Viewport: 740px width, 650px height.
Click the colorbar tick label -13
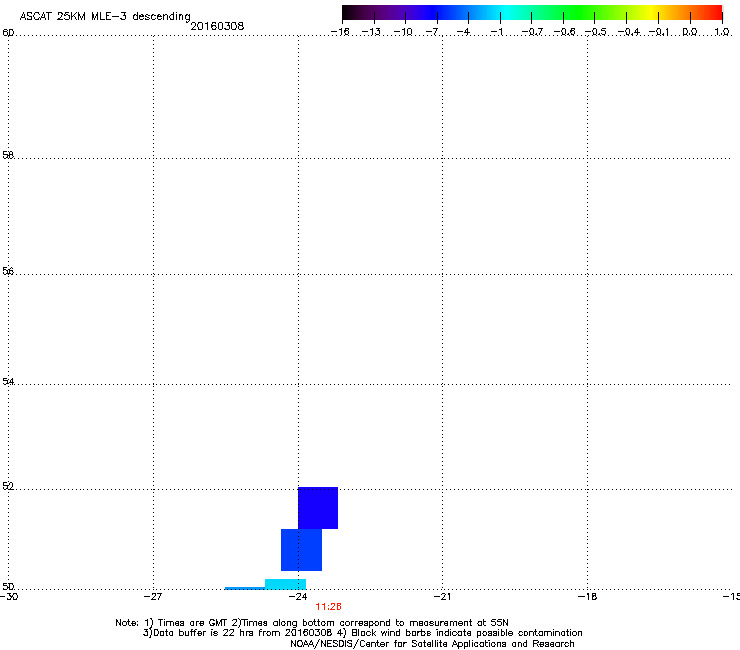coord(371,32)
